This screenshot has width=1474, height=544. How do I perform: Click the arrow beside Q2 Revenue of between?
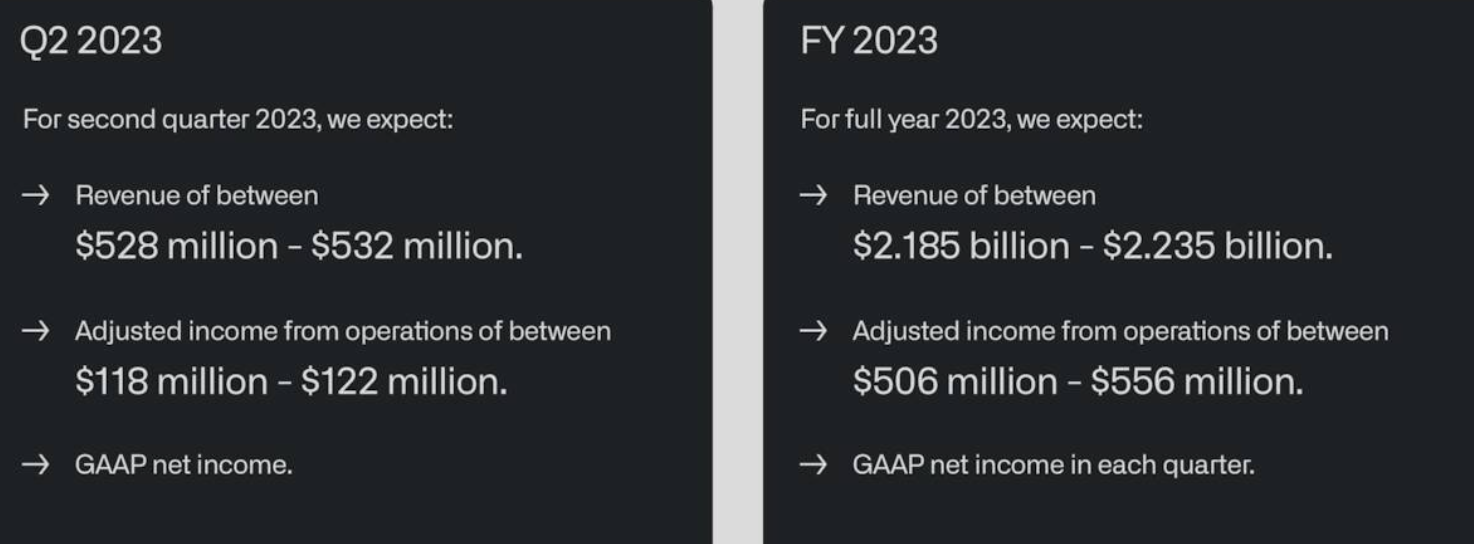click(35, 195)
